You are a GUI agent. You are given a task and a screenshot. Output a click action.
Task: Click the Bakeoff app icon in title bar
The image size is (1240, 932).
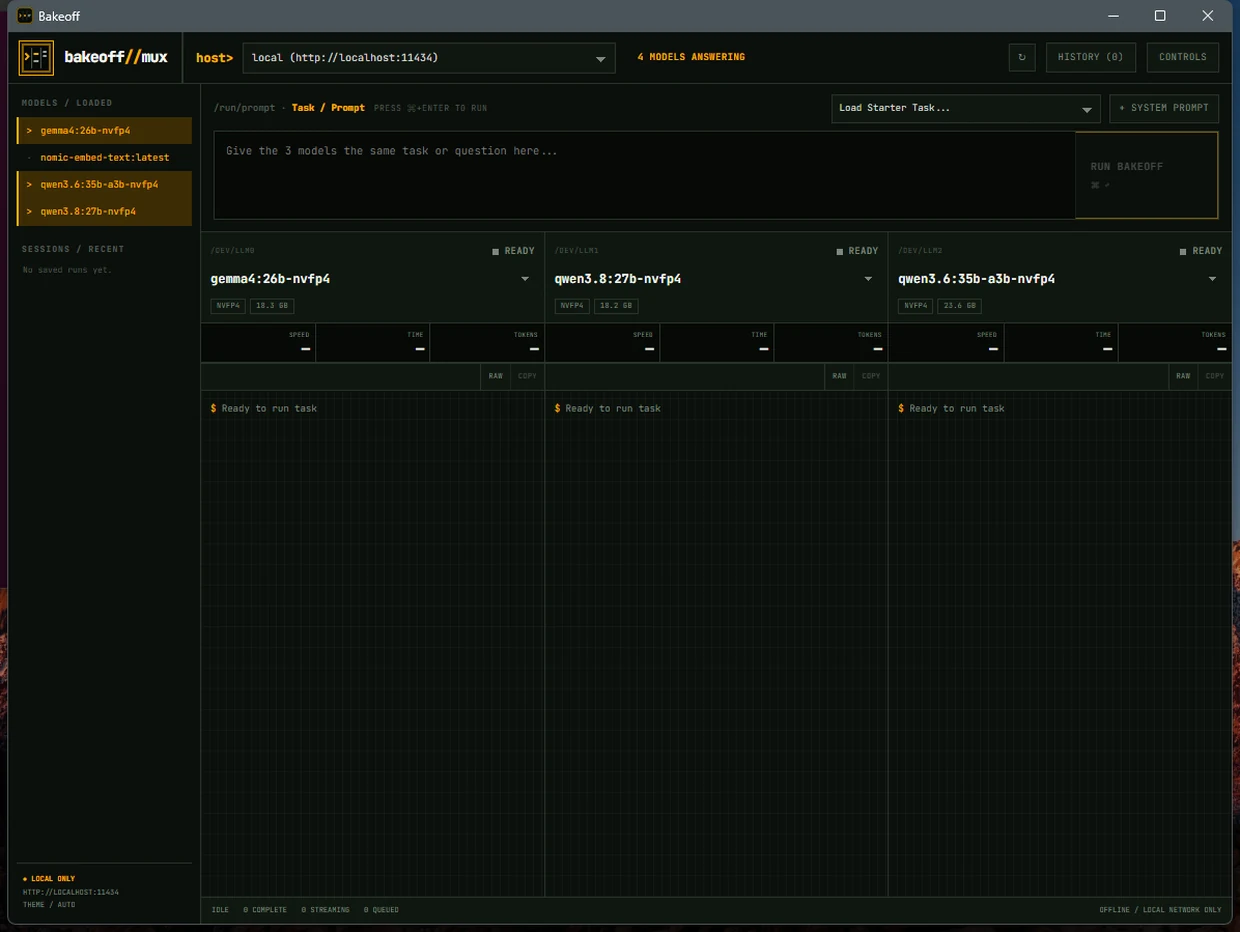(25, 16)
